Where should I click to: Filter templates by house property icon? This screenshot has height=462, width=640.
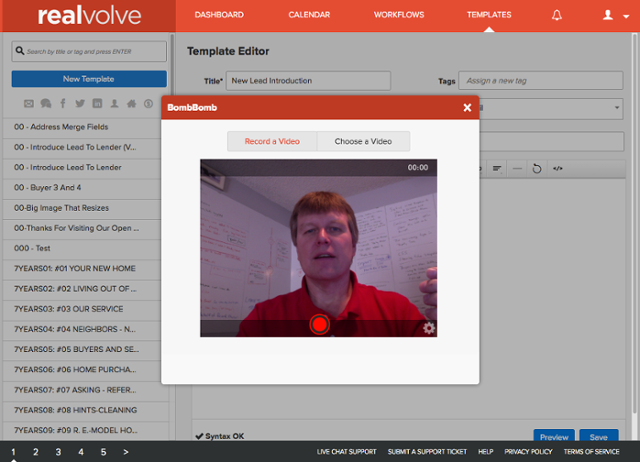pyautogui.click(x=131, y=104)
